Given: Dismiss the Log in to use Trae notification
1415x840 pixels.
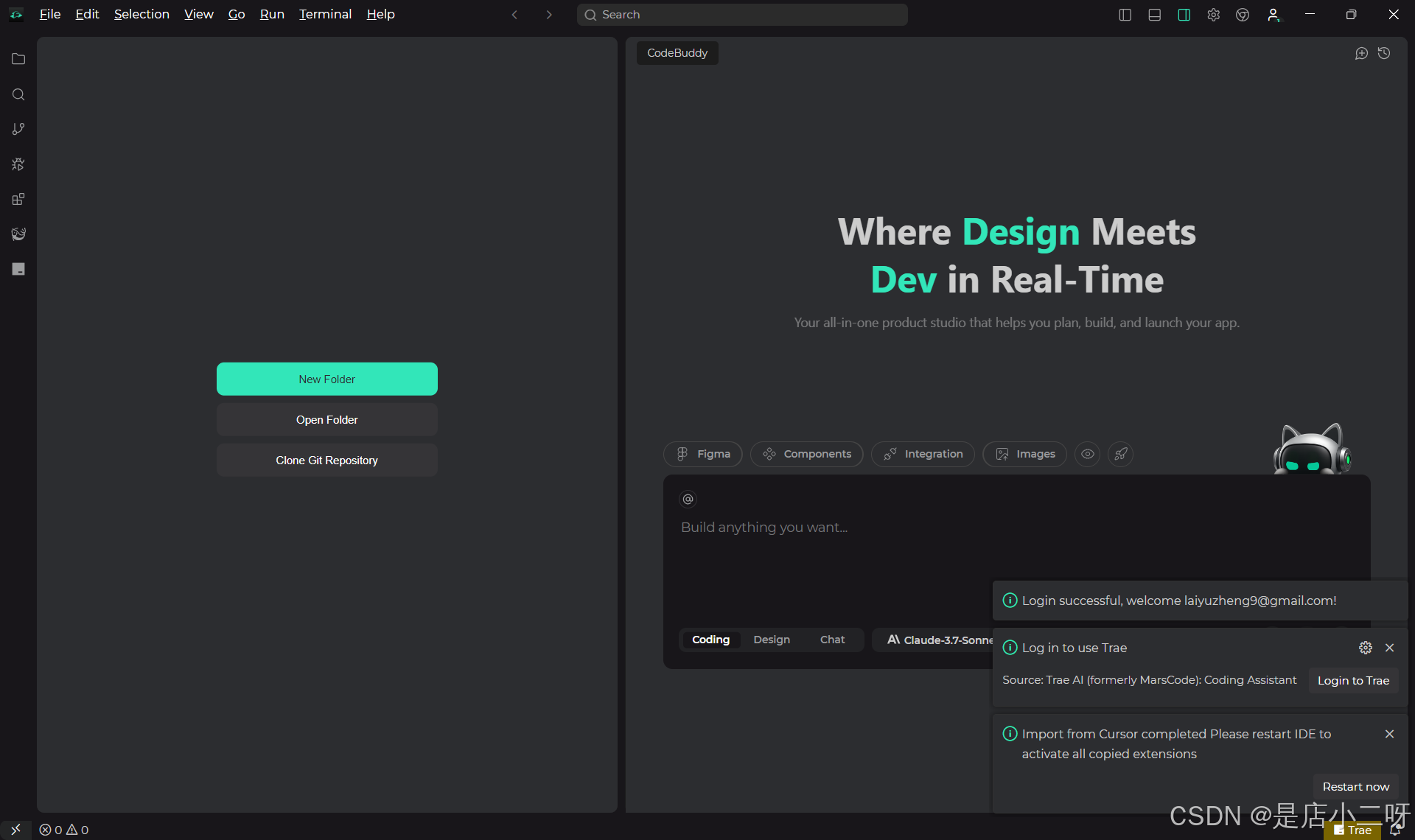Looking at the screenshot, I should pyautogui.click(x=1389, y=648).
